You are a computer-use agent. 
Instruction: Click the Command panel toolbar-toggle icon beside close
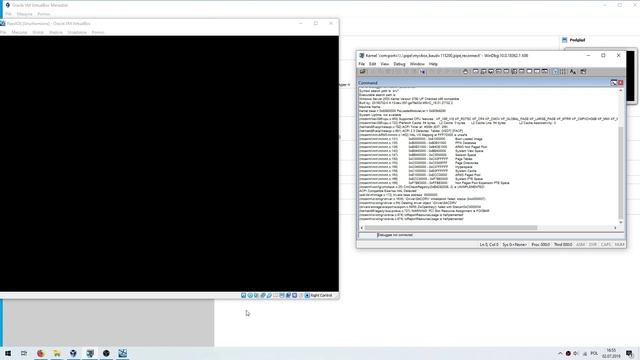(x=613, y=83)
